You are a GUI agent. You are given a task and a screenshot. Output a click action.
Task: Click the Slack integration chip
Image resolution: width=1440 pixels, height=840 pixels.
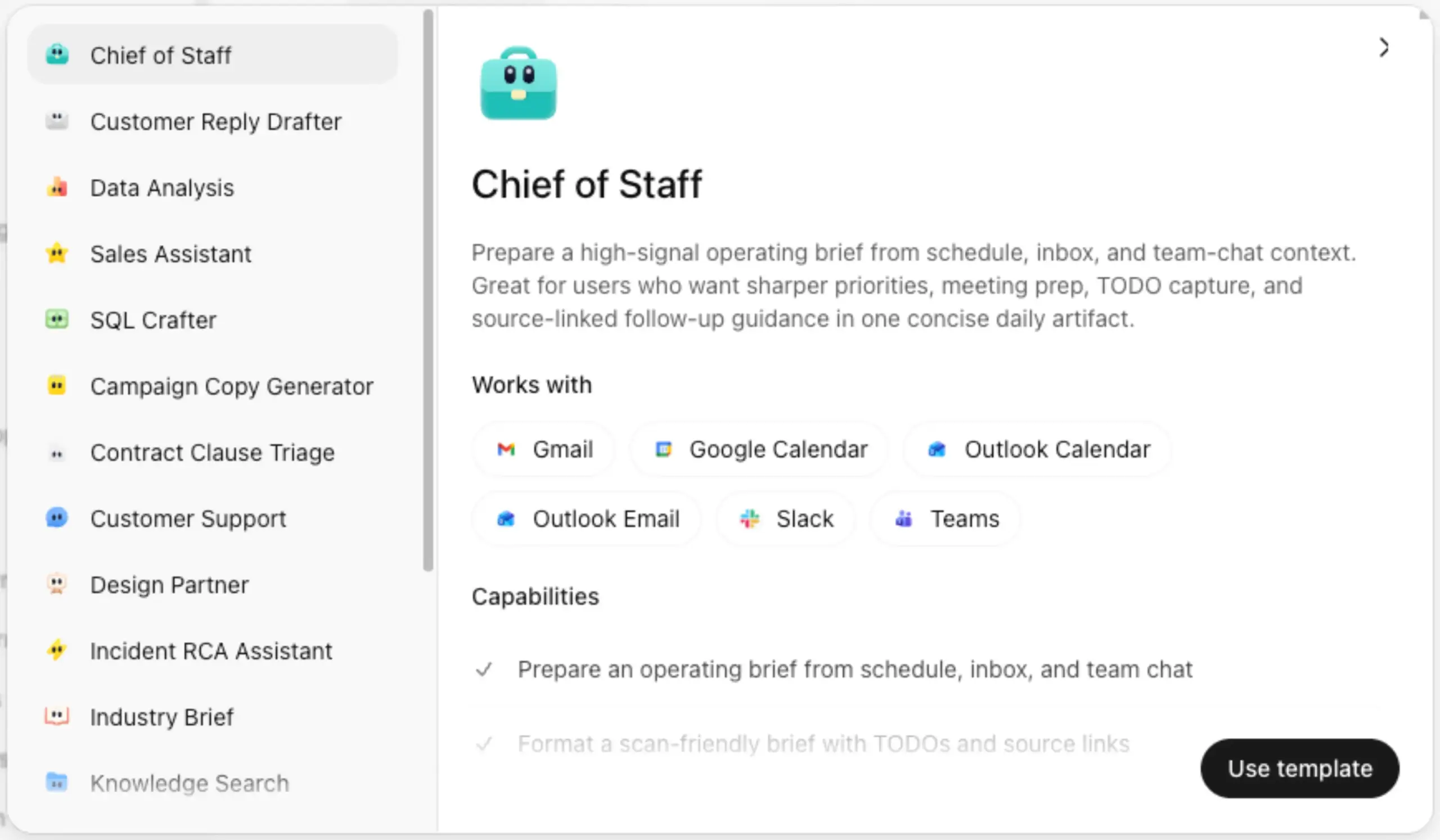[786, 518]
